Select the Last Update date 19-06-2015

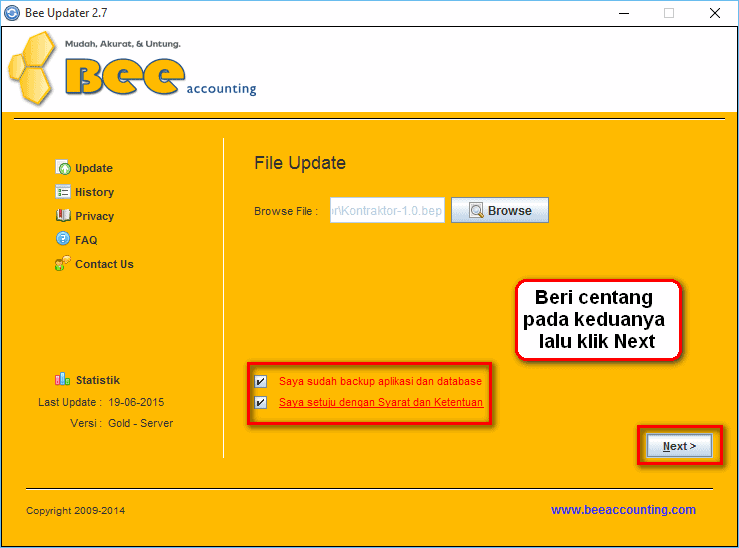136,402
